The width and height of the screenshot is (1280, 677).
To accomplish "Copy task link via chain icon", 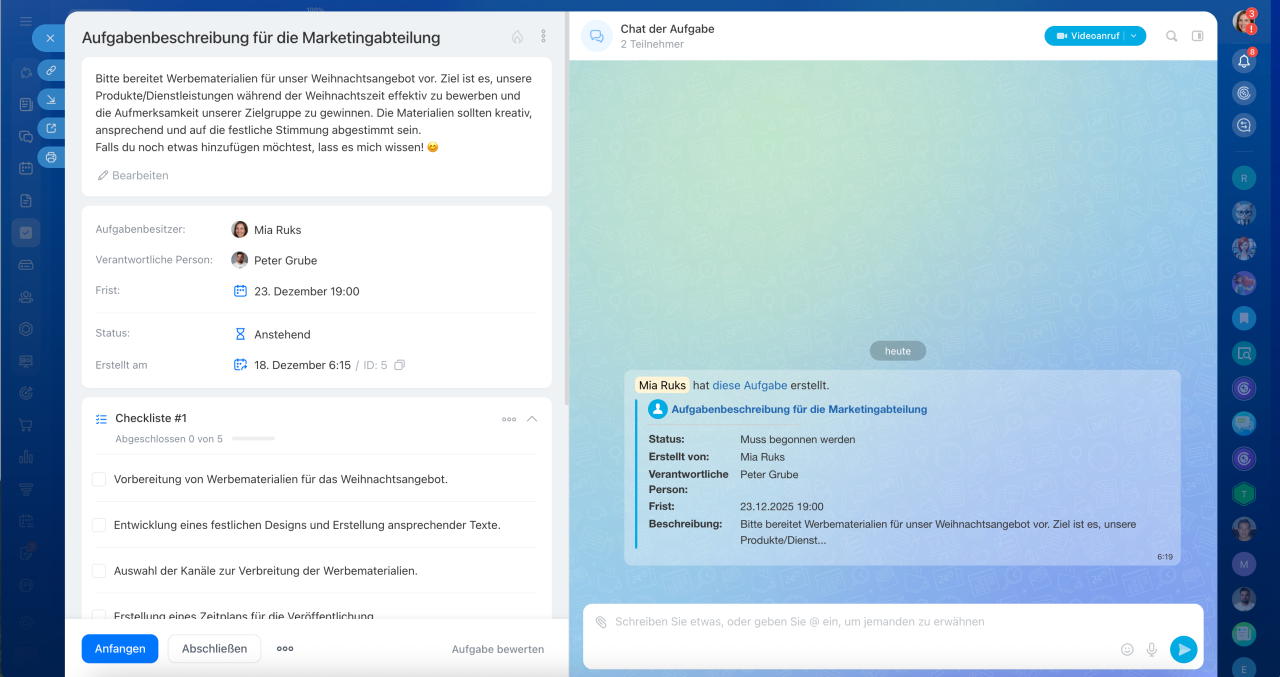I will [51, 70].
